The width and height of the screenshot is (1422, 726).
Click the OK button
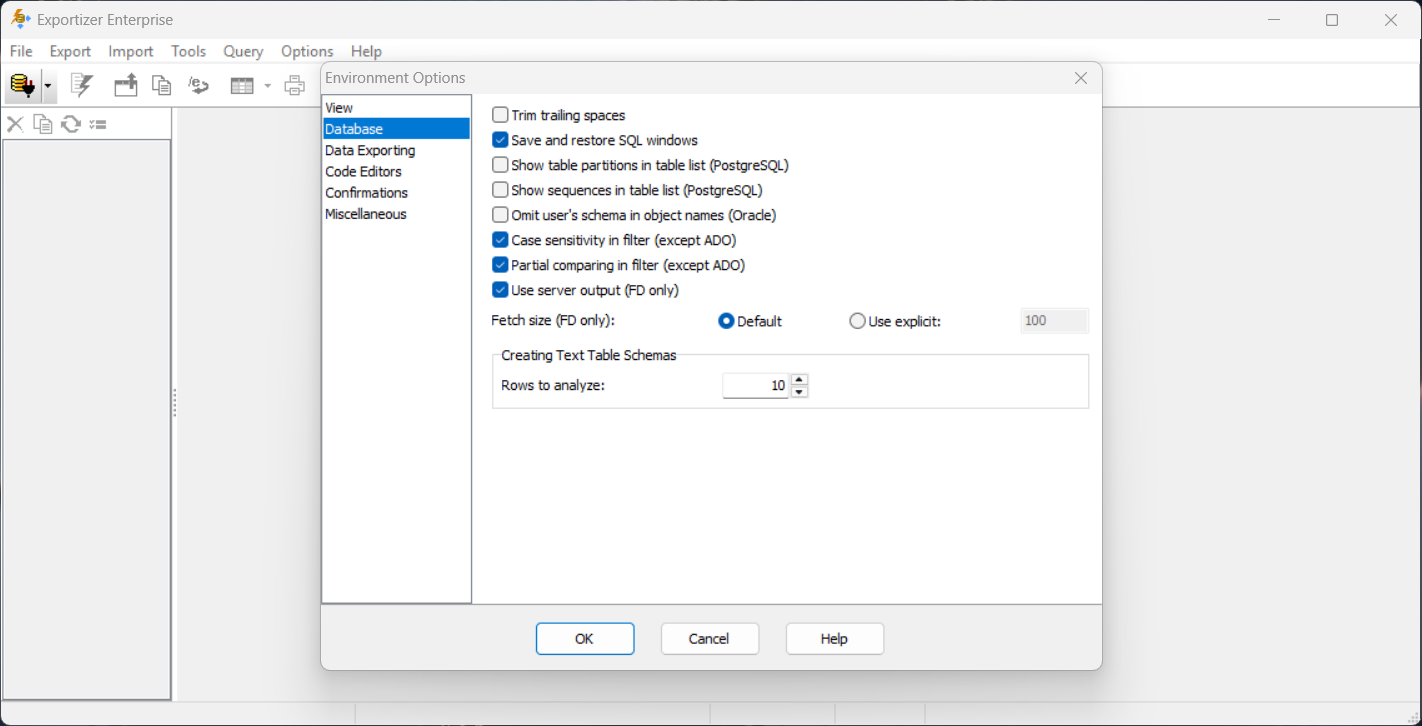585,639
